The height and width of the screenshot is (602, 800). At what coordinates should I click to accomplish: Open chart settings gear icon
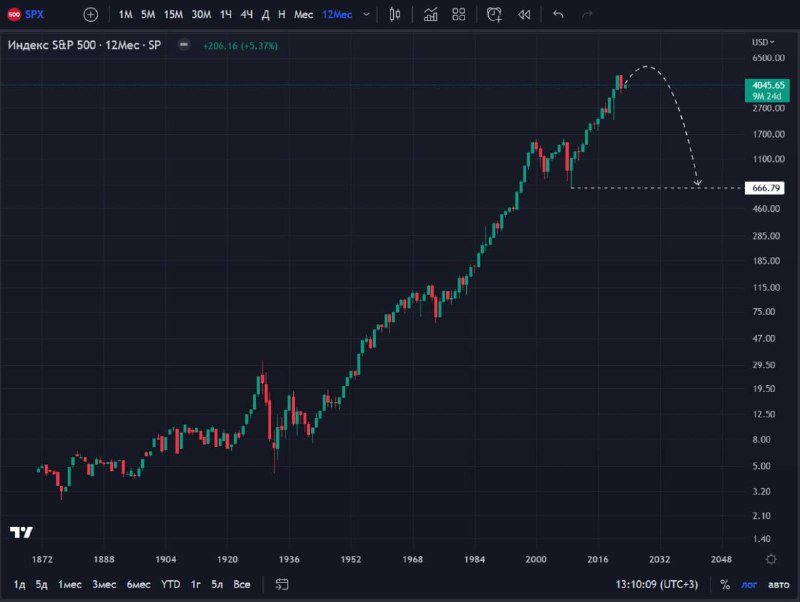coord(771,560)
